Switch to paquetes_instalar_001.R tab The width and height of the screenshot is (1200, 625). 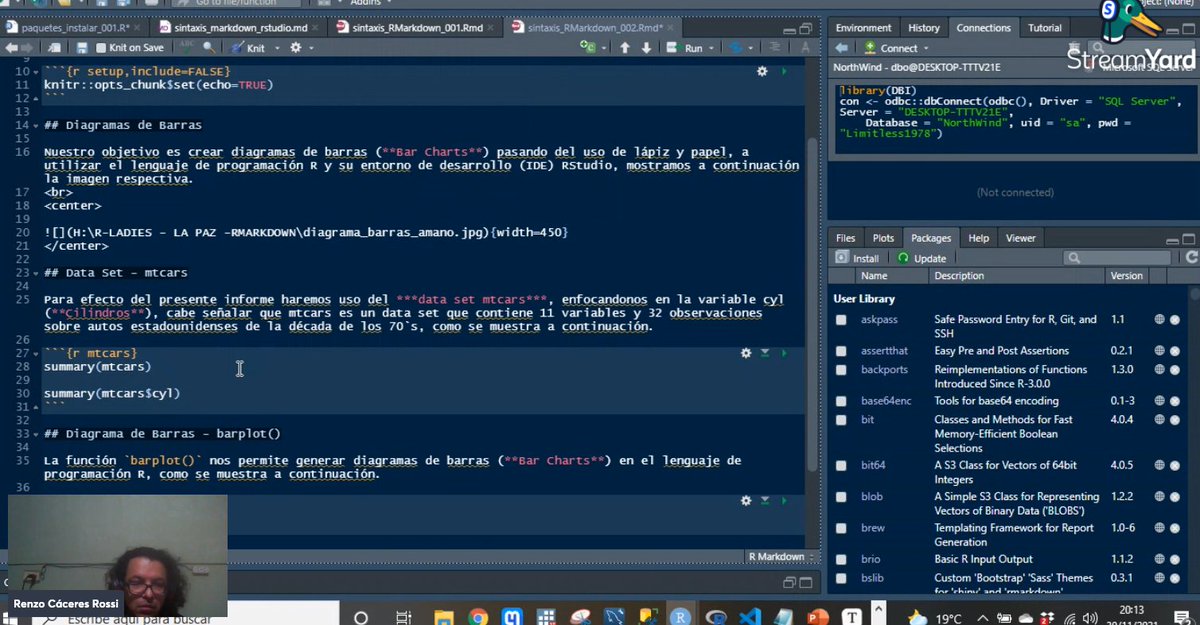click(x=75, y=27)
